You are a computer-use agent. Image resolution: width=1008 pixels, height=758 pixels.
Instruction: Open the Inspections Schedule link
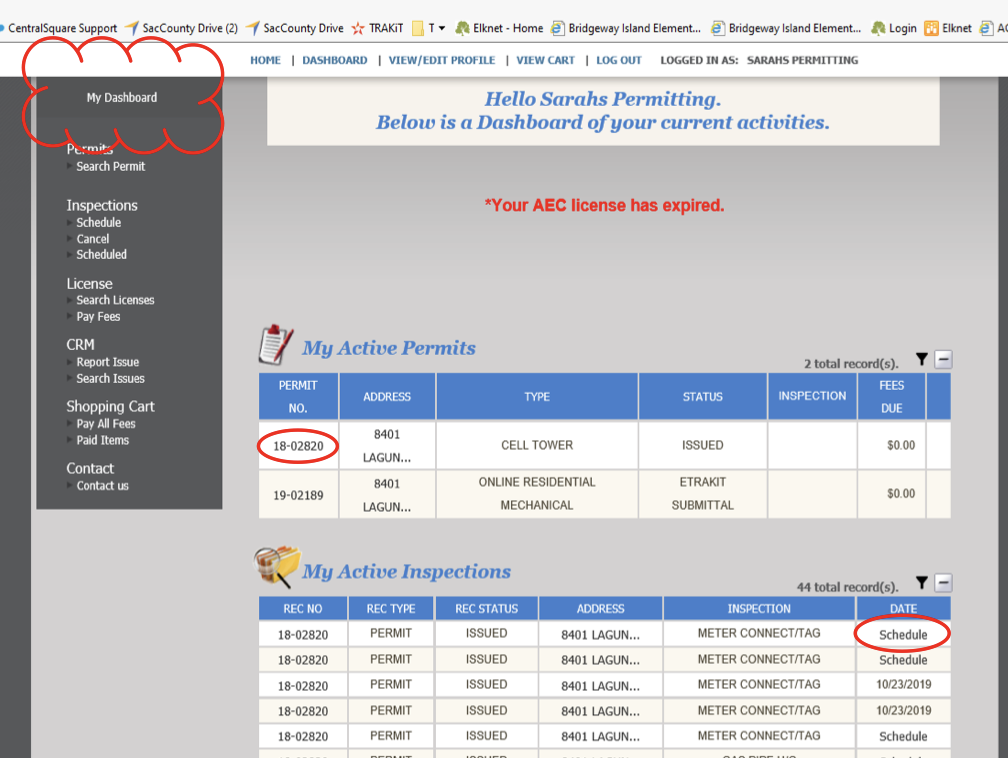[x=98, y=222]
